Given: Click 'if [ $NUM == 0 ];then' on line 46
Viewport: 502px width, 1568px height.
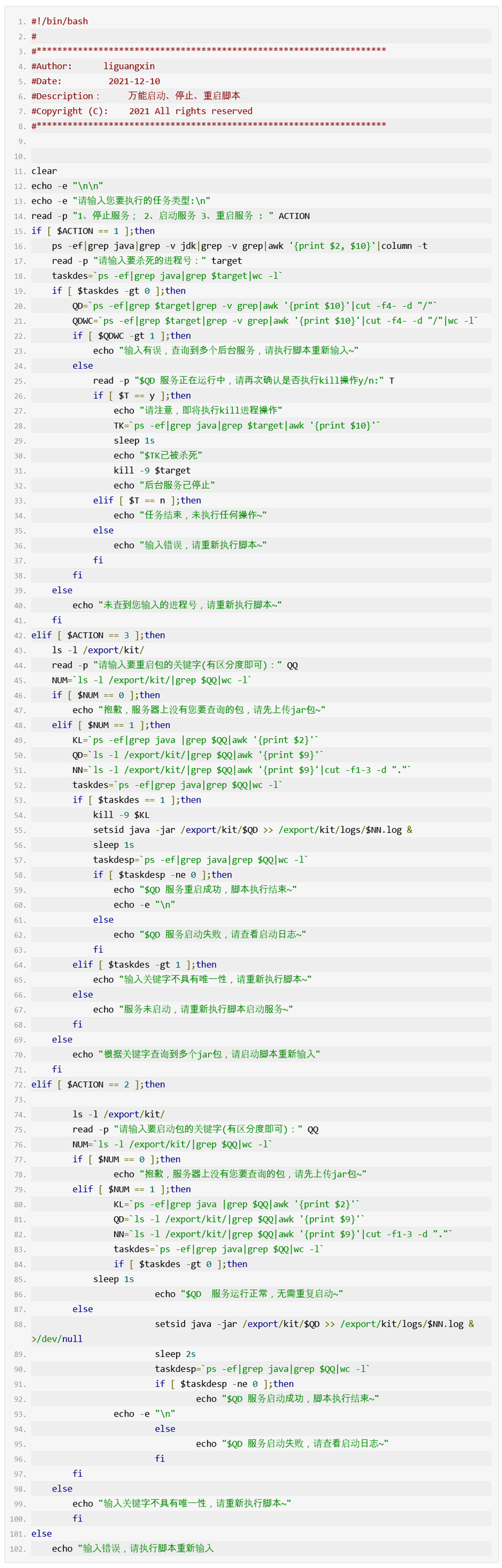Looking at the screenshot, I should (x=106, y=695).
